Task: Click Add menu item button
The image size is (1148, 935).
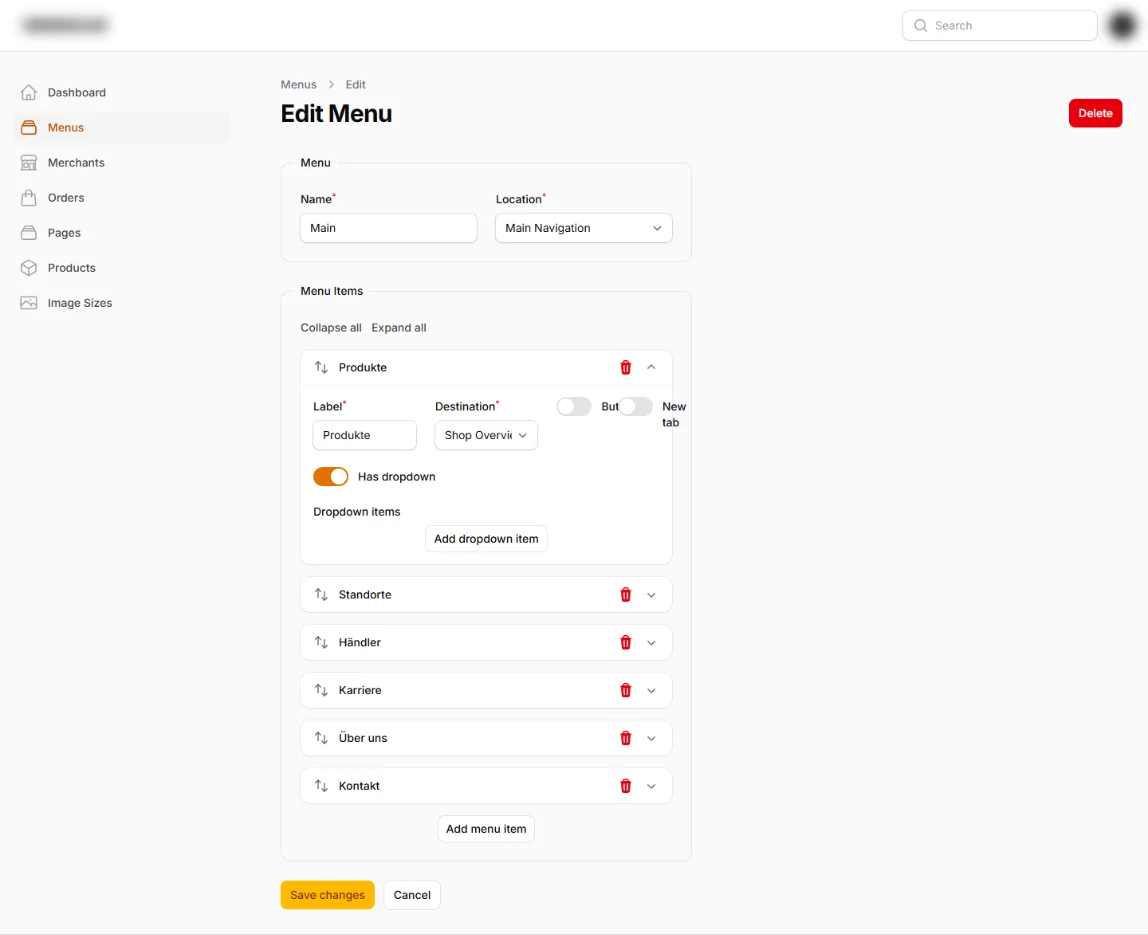Action: point(486,829)
